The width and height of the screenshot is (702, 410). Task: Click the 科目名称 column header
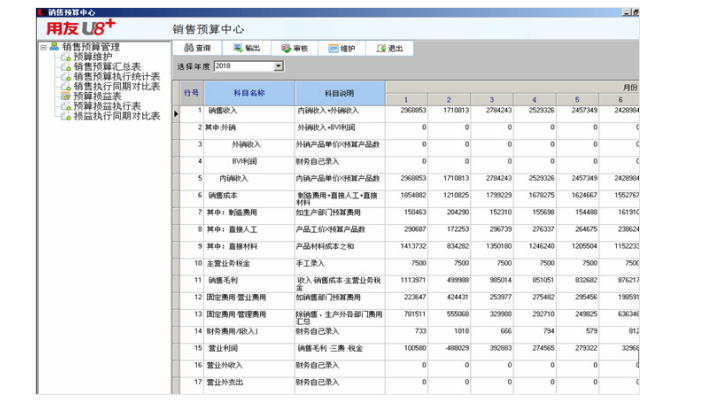249,92
